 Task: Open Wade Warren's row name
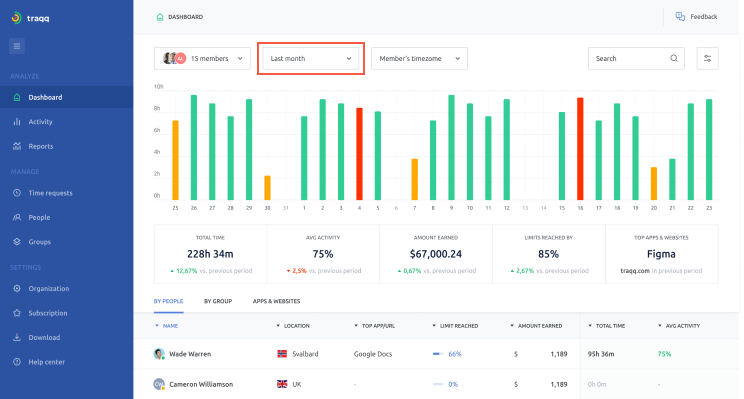[190, 354]
